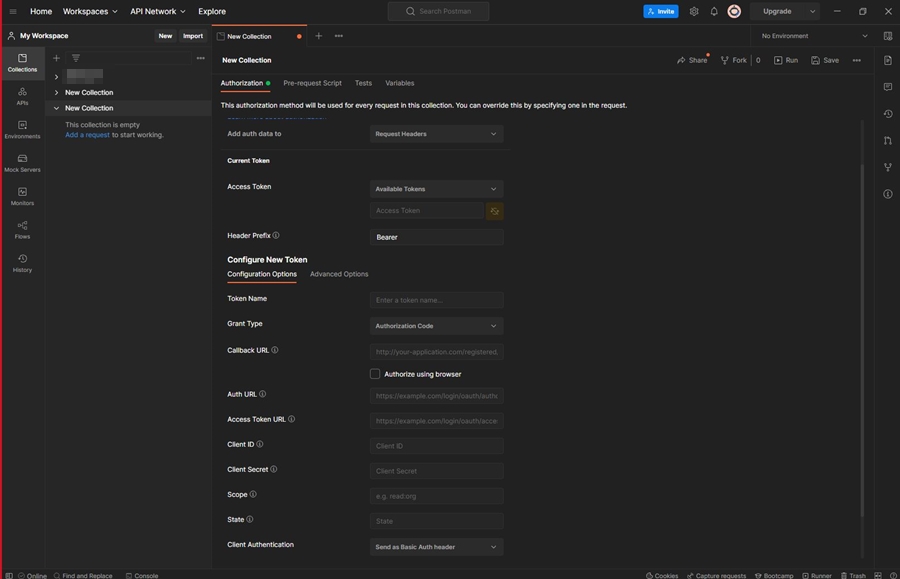Open help icon in status bar
Image resolution: width=900 pixels, height=579 pixels.
(893, 576)
